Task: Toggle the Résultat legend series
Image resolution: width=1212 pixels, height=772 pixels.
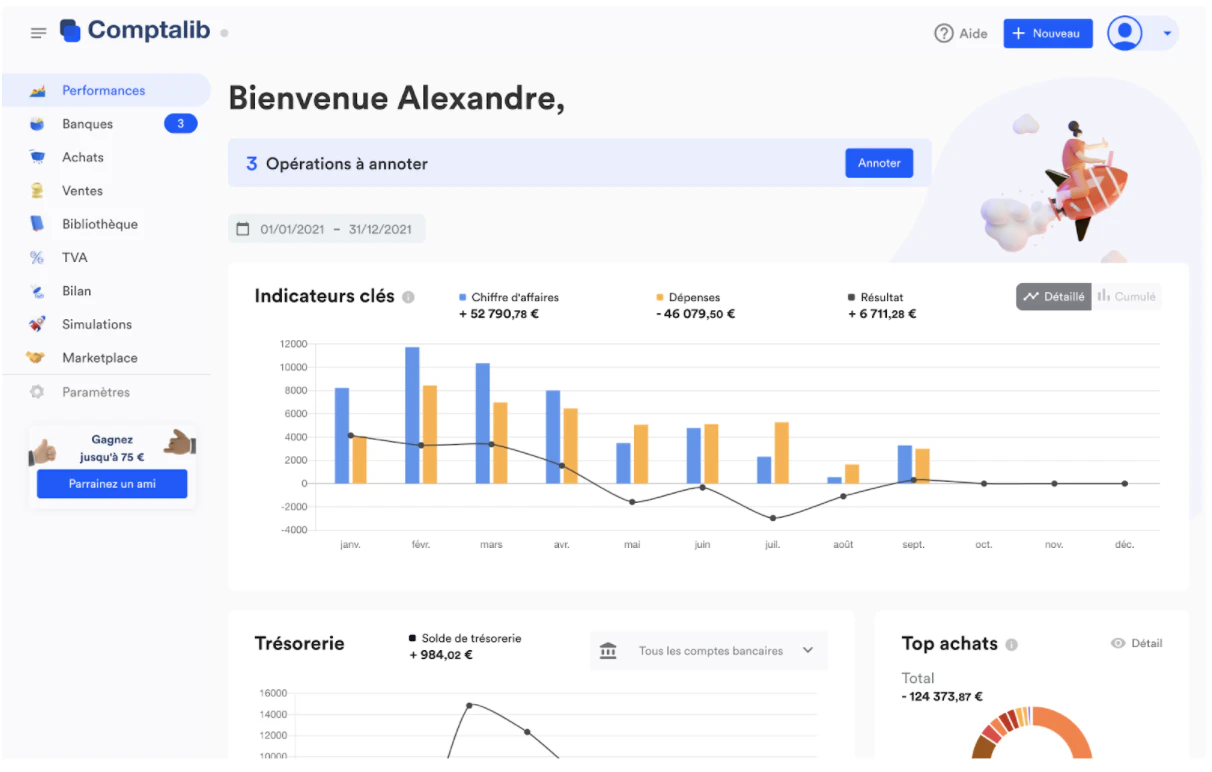Action: pyautogui.click(x=875, y=297)
